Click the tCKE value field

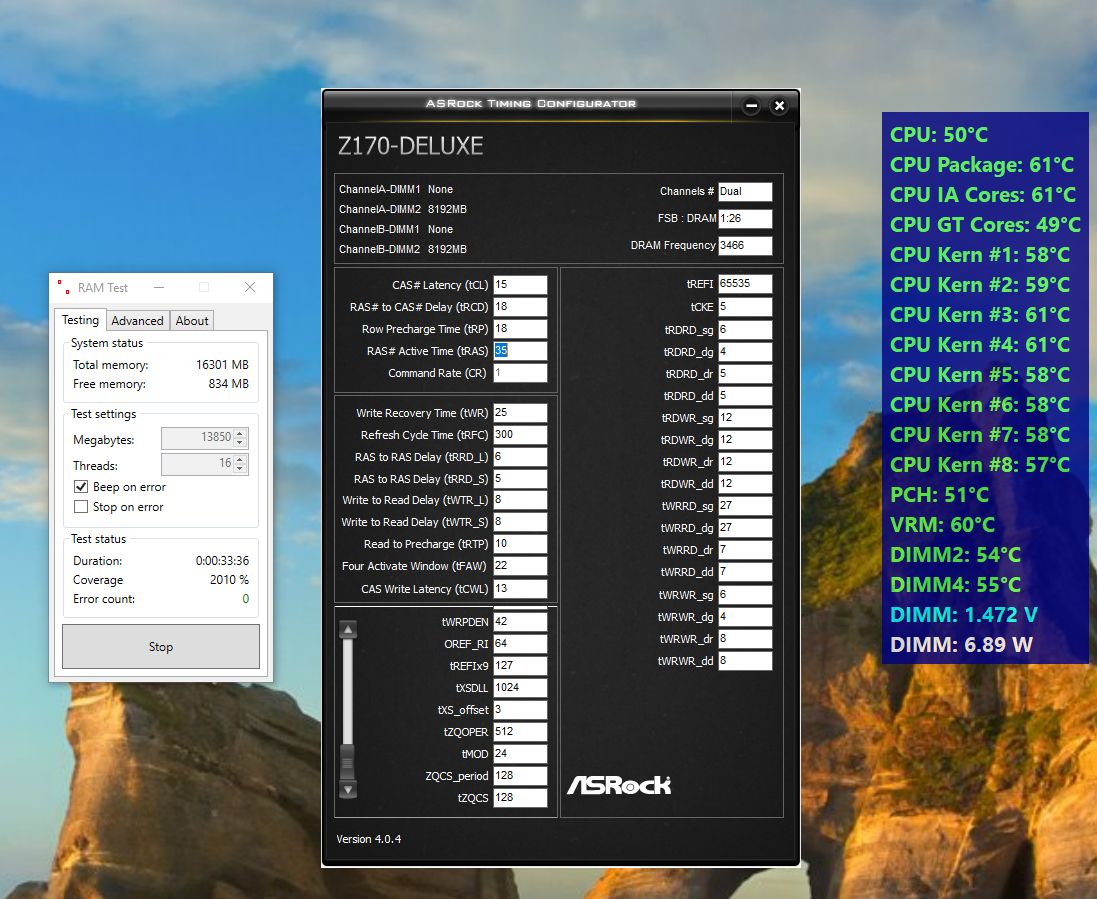(x=745, y=307)
